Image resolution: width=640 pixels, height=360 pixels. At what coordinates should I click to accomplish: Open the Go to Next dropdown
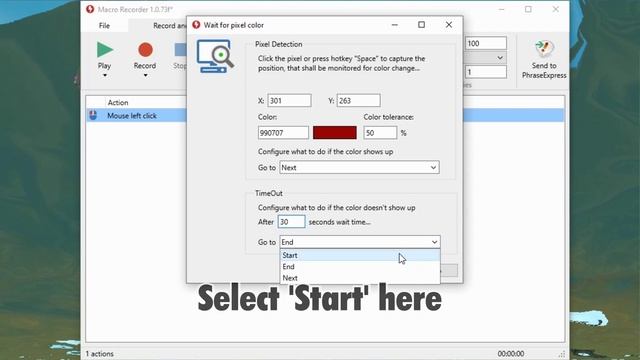pos(359,167)
